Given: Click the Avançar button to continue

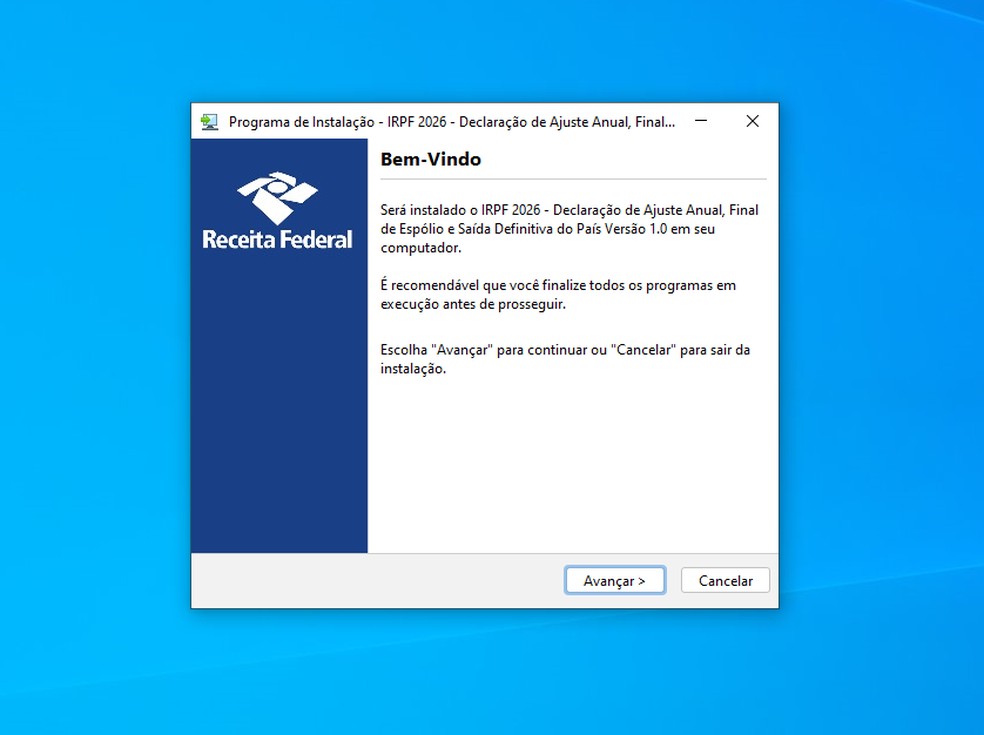Looking at the screenshot, I should tap(614, 581).
